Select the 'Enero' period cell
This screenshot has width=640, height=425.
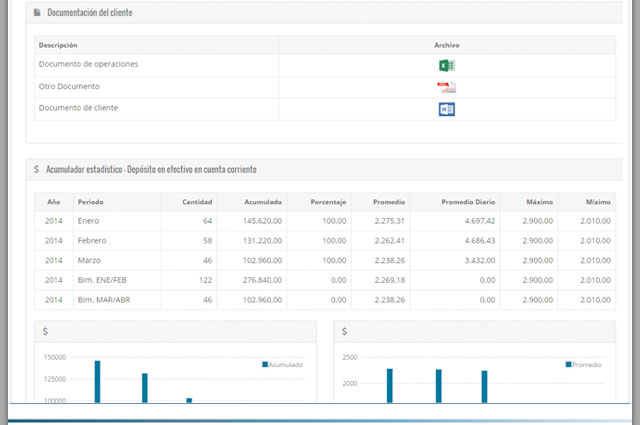[x=89, y=221]
